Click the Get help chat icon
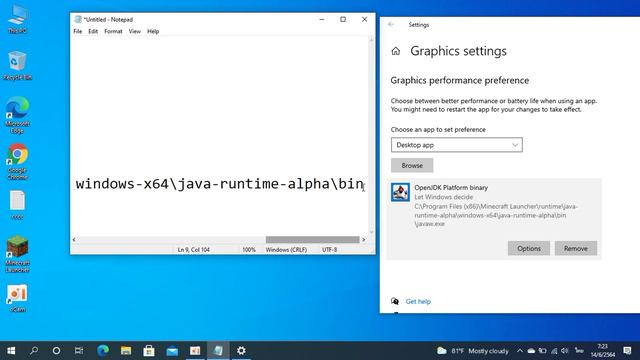This screenshot has width=640, height=360. coord(395,301)
